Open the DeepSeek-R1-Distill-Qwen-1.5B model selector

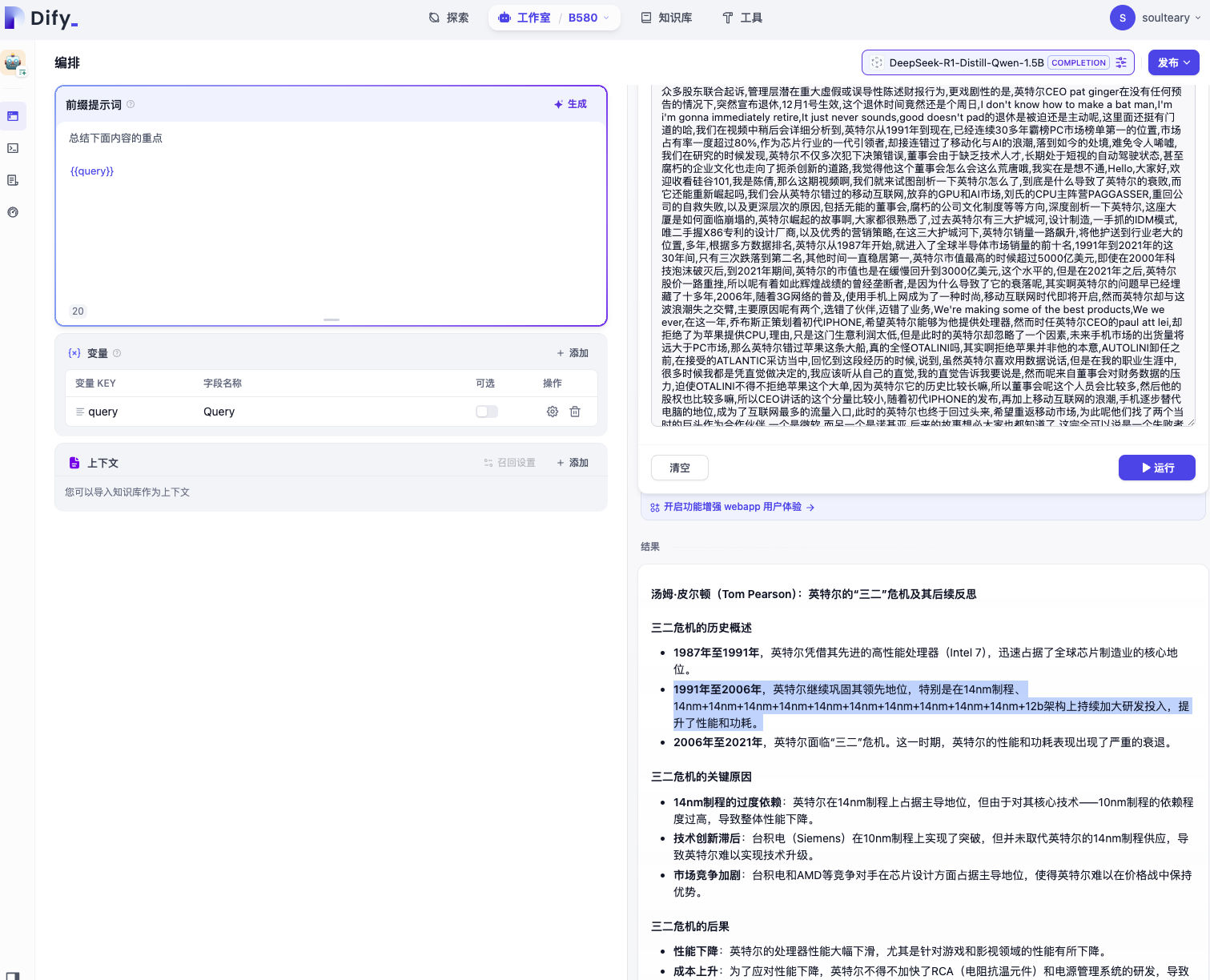[998, 62]
